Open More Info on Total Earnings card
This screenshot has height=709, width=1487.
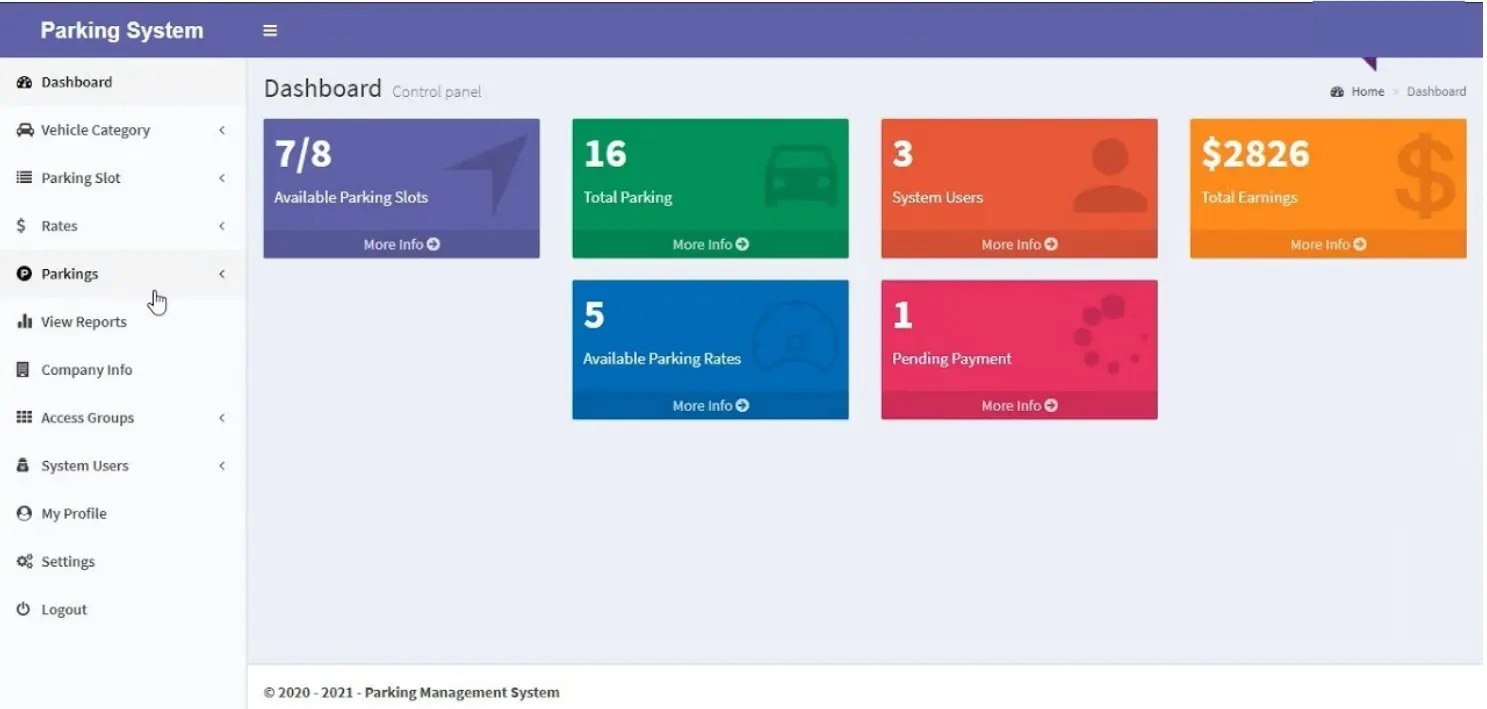point(1328,244)
